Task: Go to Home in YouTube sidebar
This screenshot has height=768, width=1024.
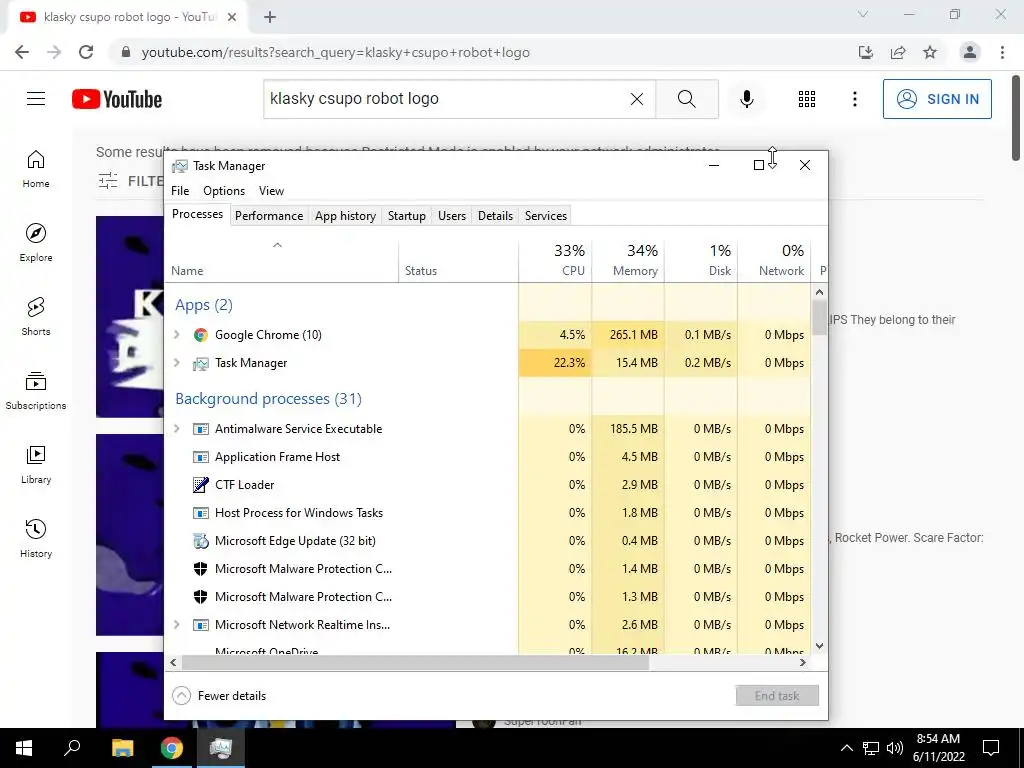Action: coord(36,169)
